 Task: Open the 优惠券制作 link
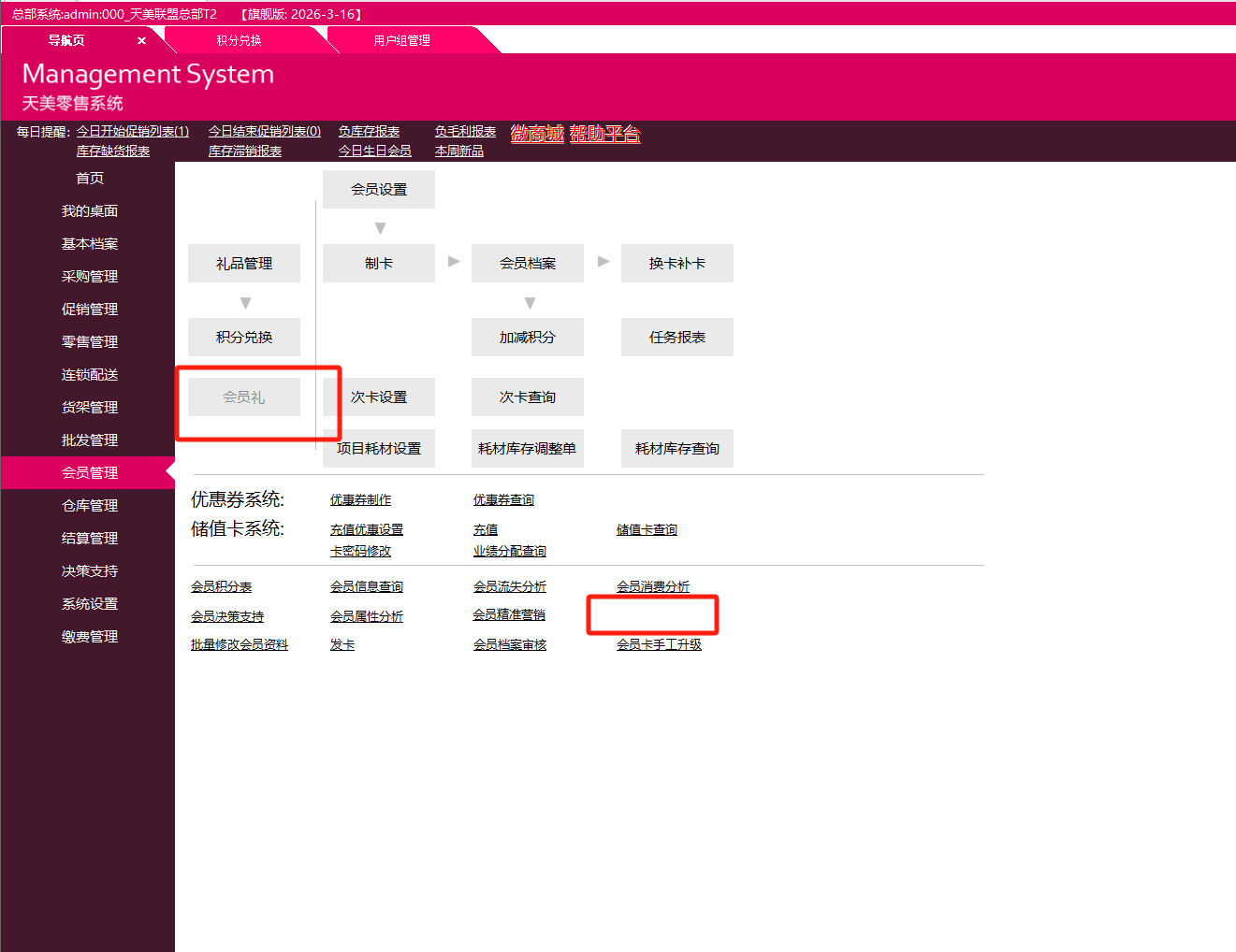[361, 498]
